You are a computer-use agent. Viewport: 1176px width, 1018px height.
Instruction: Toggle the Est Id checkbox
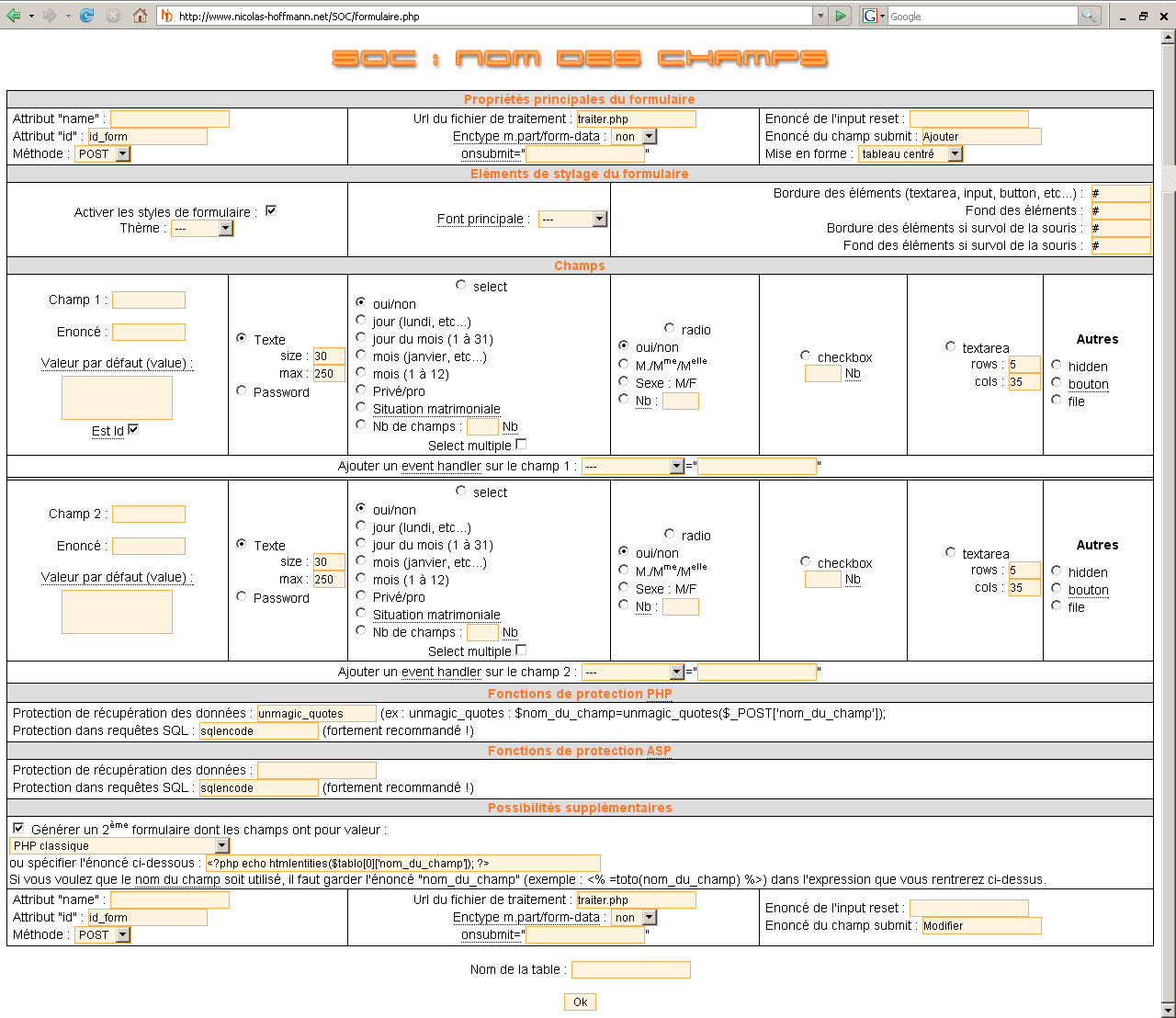(133, 429)
